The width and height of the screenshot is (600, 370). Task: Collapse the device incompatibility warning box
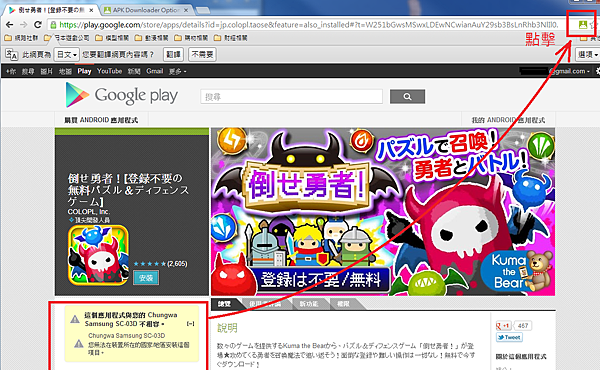(x=191, y=324)
